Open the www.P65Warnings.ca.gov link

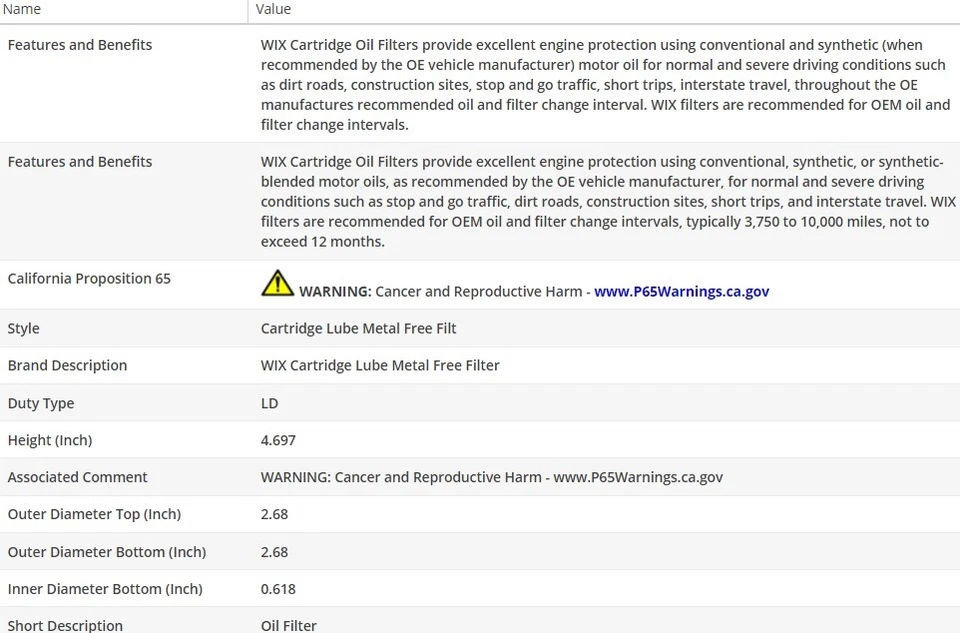coord(681,291)
